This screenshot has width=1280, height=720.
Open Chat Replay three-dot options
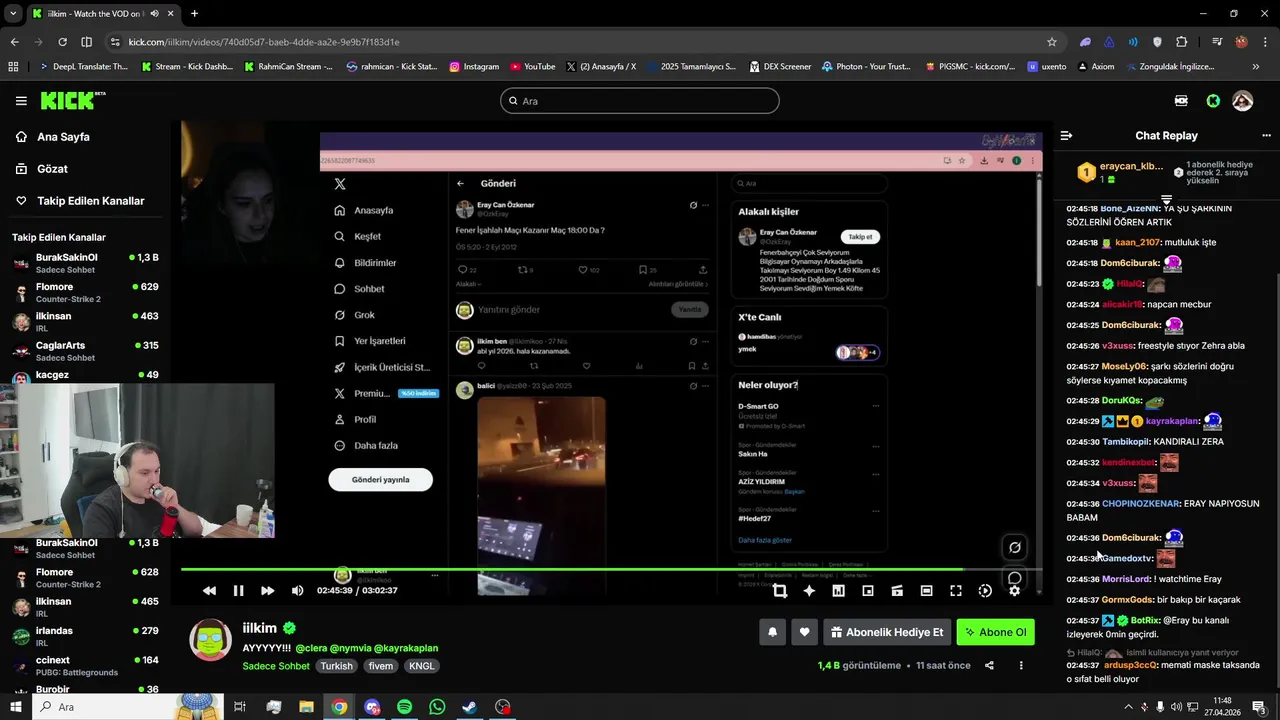coord(1267,135)
